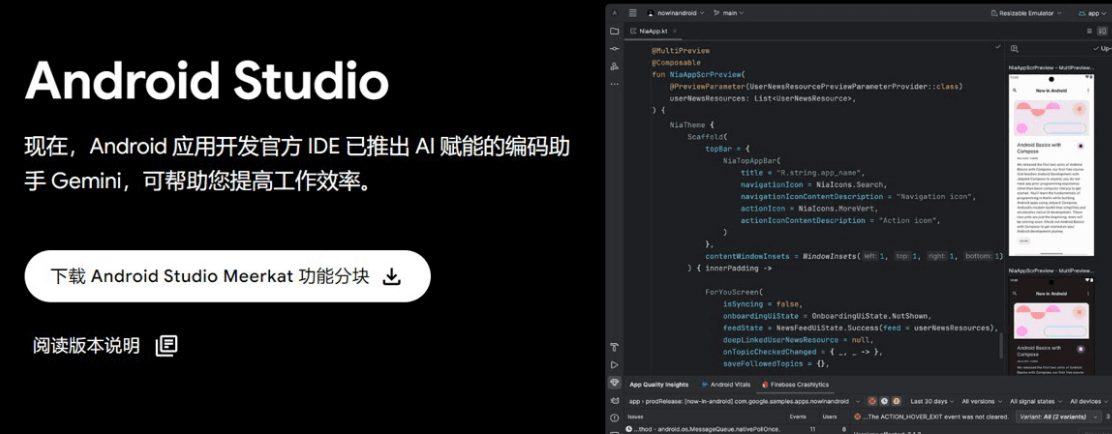Click the Users column header
This screenshot has height=434, width=1112.
(x=830, y=417)
